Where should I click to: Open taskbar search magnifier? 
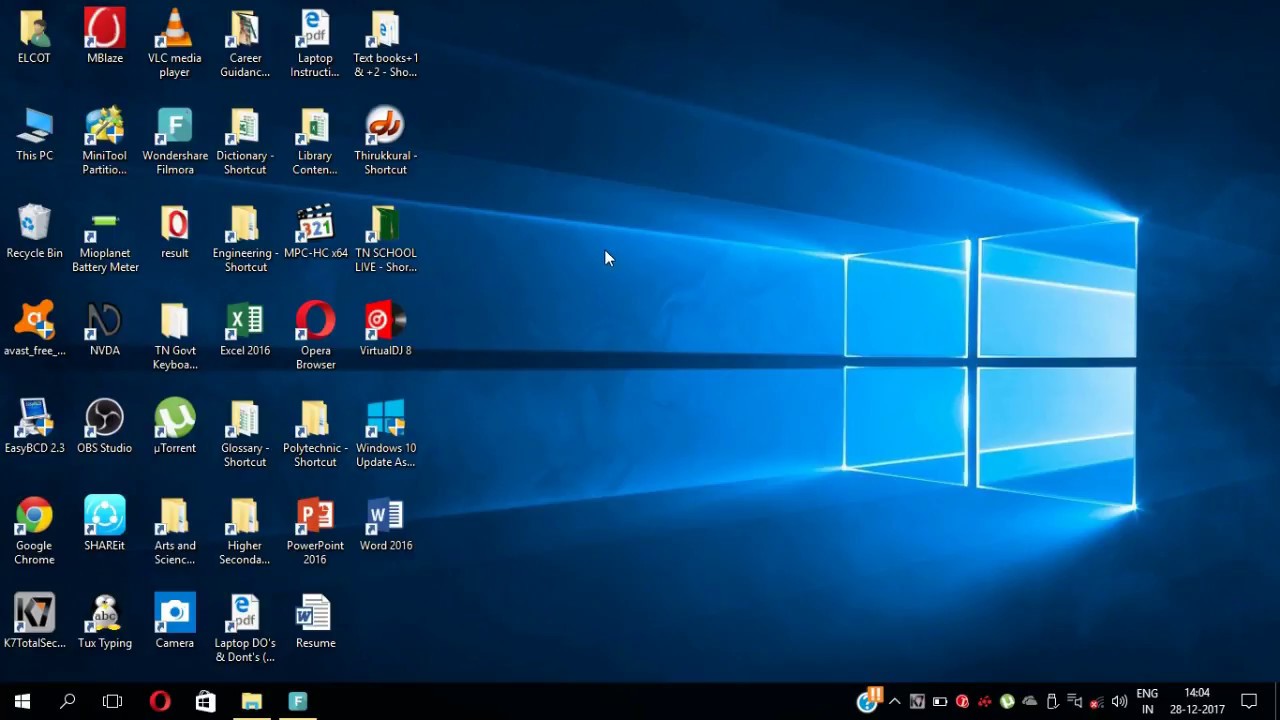(67, 701)
